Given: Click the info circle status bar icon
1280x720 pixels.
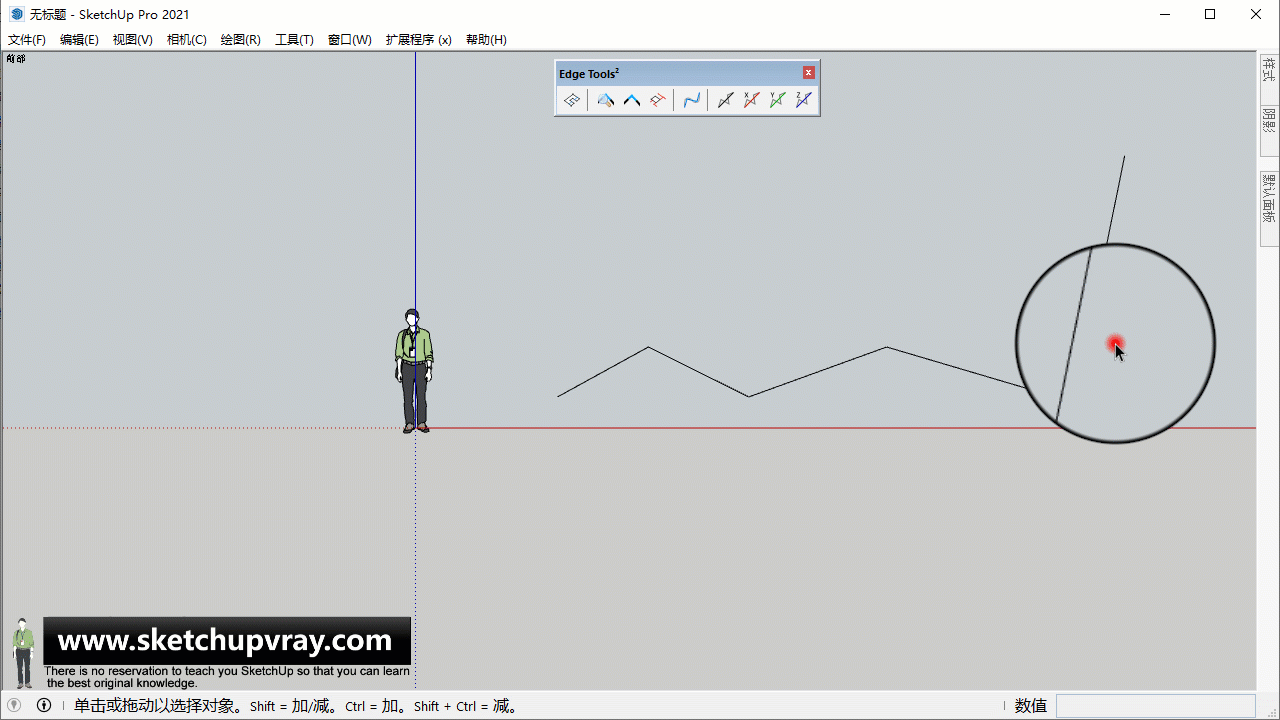Looking at the screenshot, I should click(44, 705).
